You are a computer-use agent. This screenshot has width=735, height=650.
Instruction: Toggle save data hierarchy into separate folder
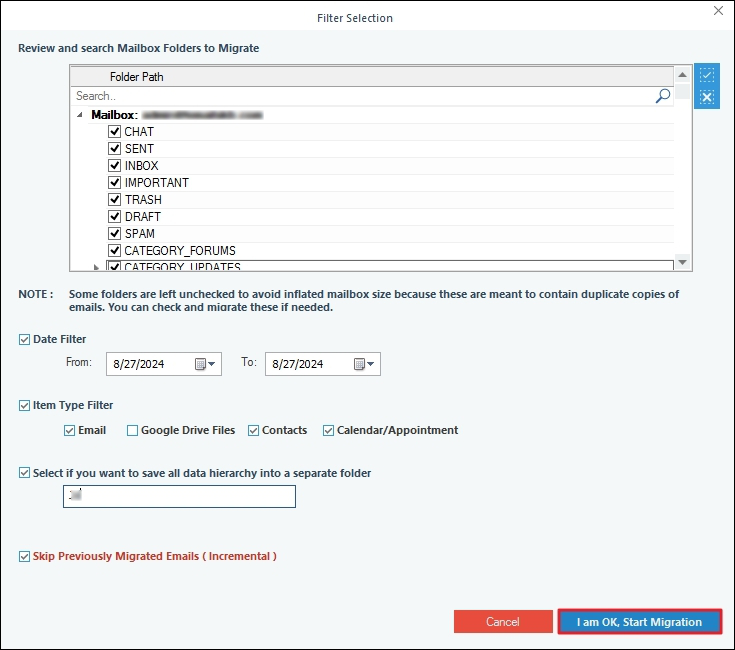click(x=24, y=473)
